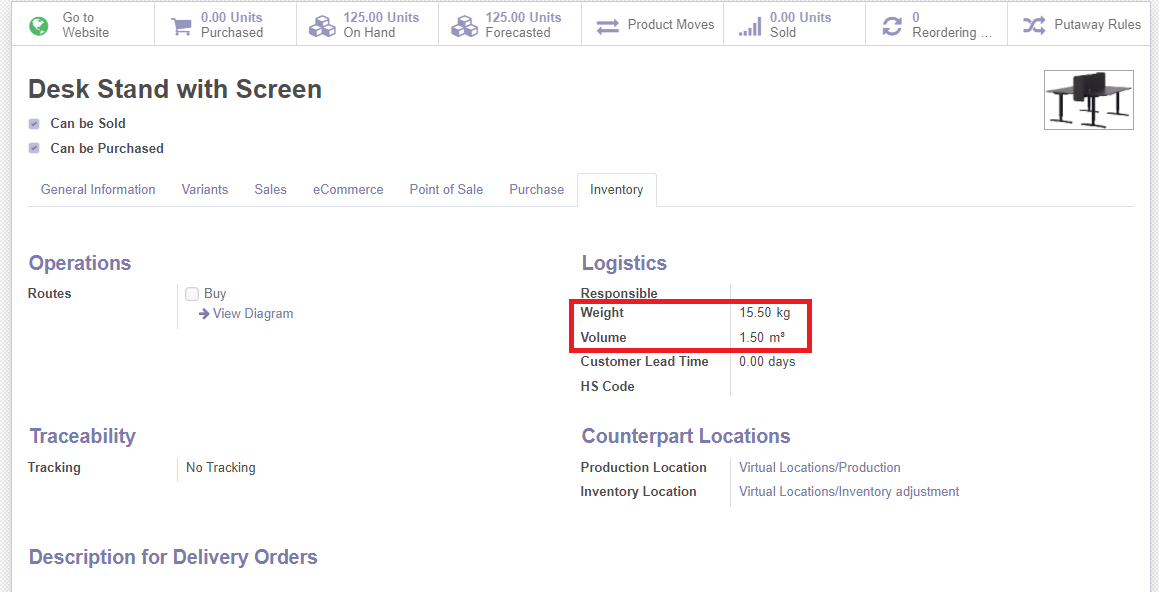Open Product Moves via the arrows icon
The height and width of the screenshot is (592, 1159).
click(x=607, y=25)
